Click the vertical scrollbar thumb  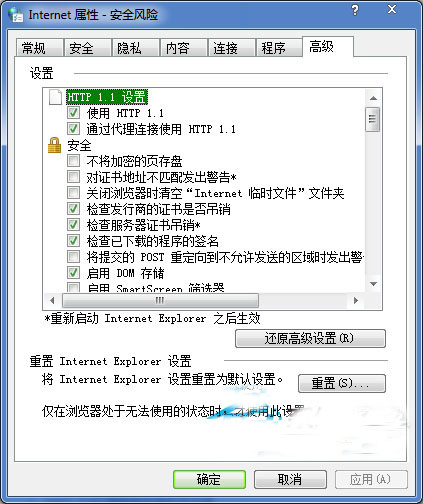pyautogui.click(x=373, y=119)
